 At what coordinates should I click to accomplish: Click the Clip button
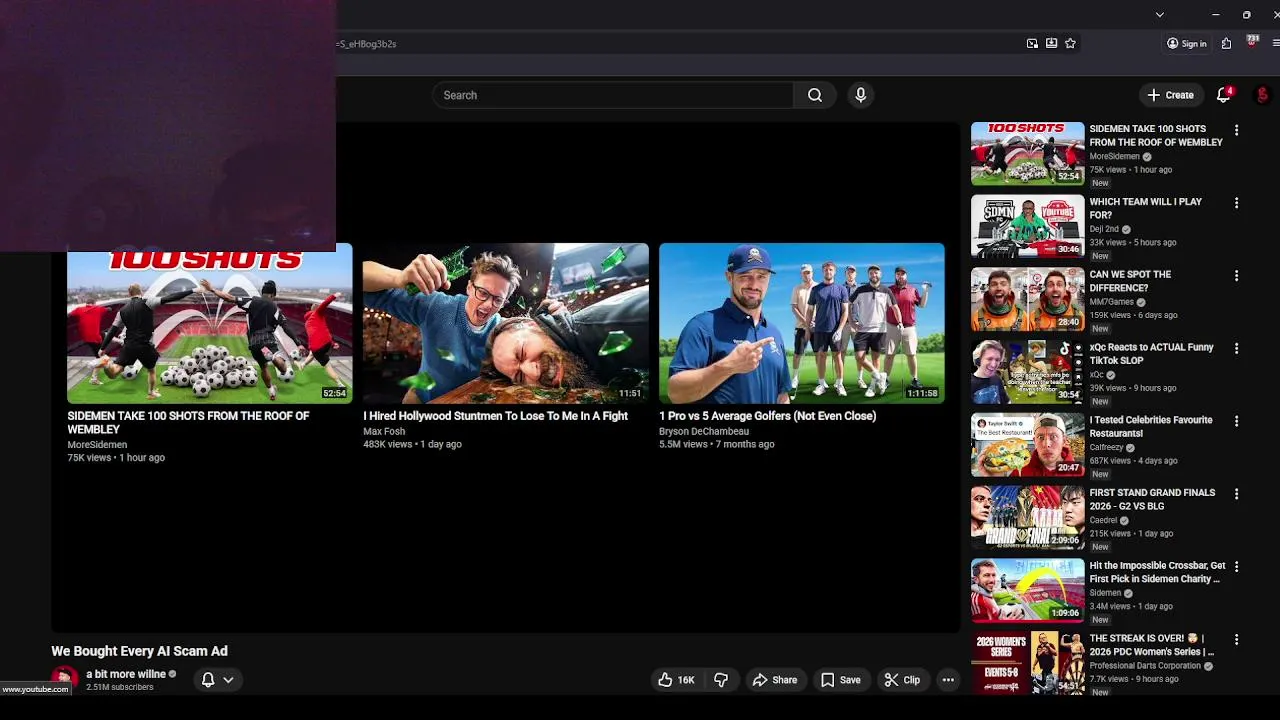pos(902,680)
